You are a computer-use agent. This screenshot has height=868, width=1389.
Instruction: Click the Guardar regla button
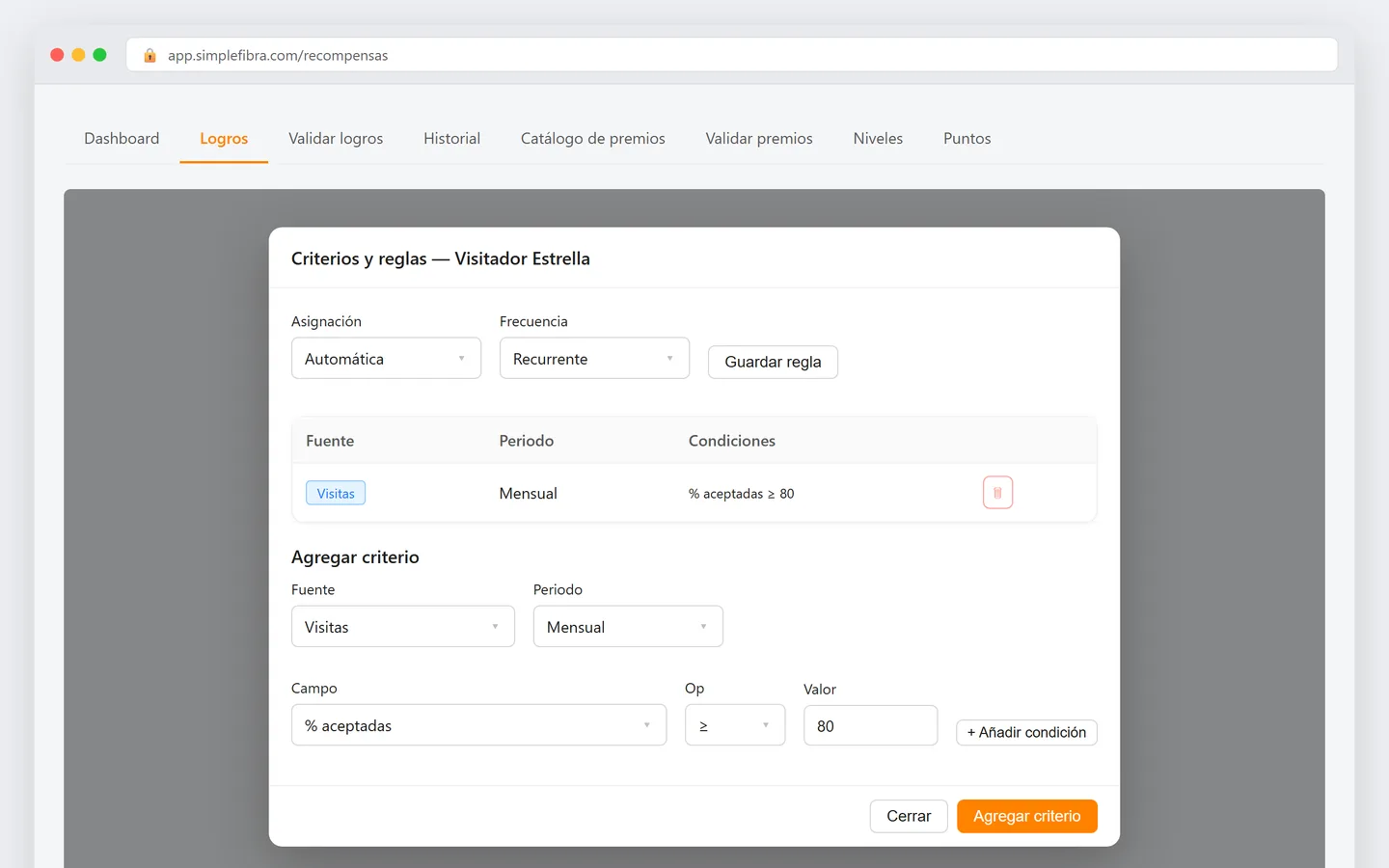(x=773, y=362)
